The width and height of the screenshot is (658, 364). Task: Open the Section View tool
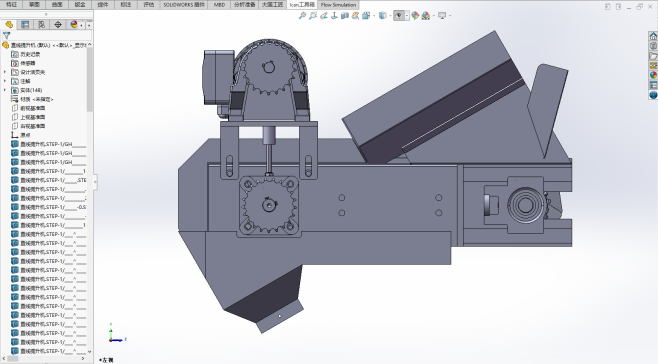pyautogui.click(x=345, y=16)
